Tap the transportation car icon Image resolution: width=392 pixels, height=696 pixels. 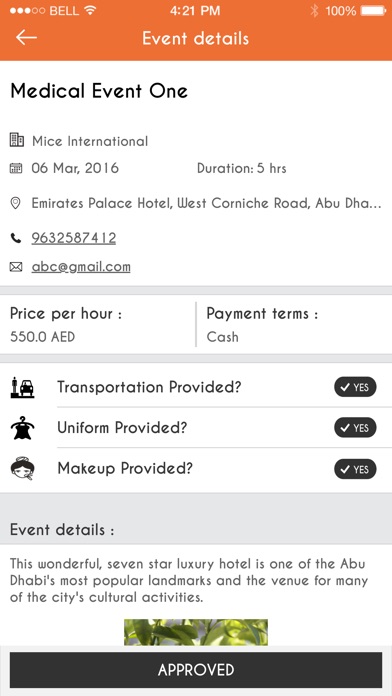tap(22, 387)
